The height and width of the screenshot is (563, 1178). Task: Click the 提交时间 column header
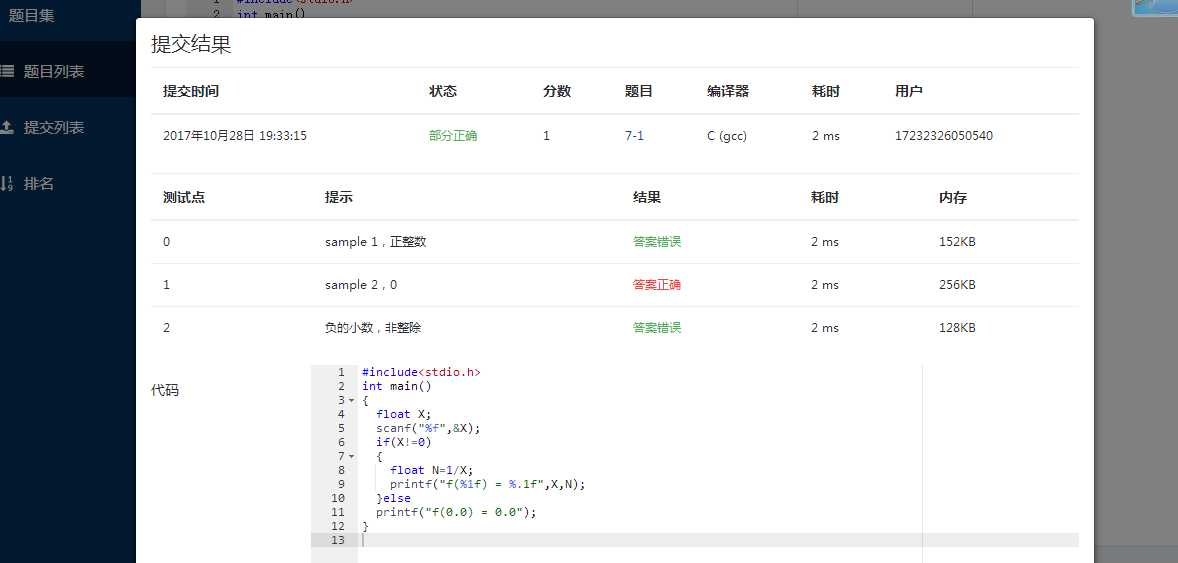pos(191,92)
